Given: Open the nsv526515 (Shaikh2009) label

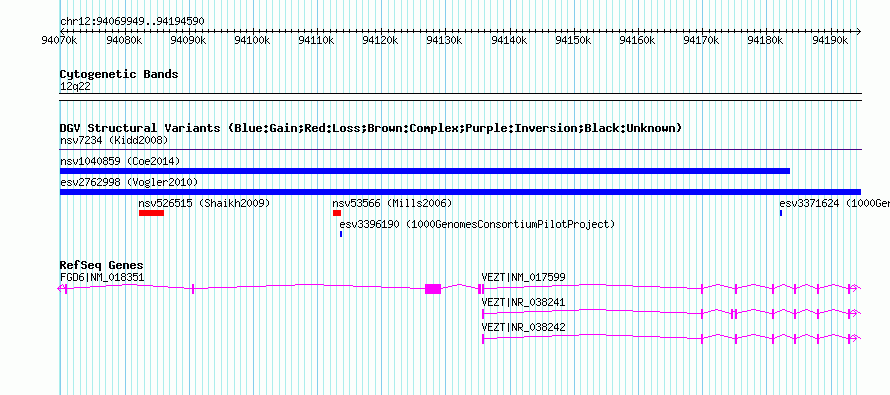Looking at the screenshot, I should pyautogui.click(x=204, y=203).
